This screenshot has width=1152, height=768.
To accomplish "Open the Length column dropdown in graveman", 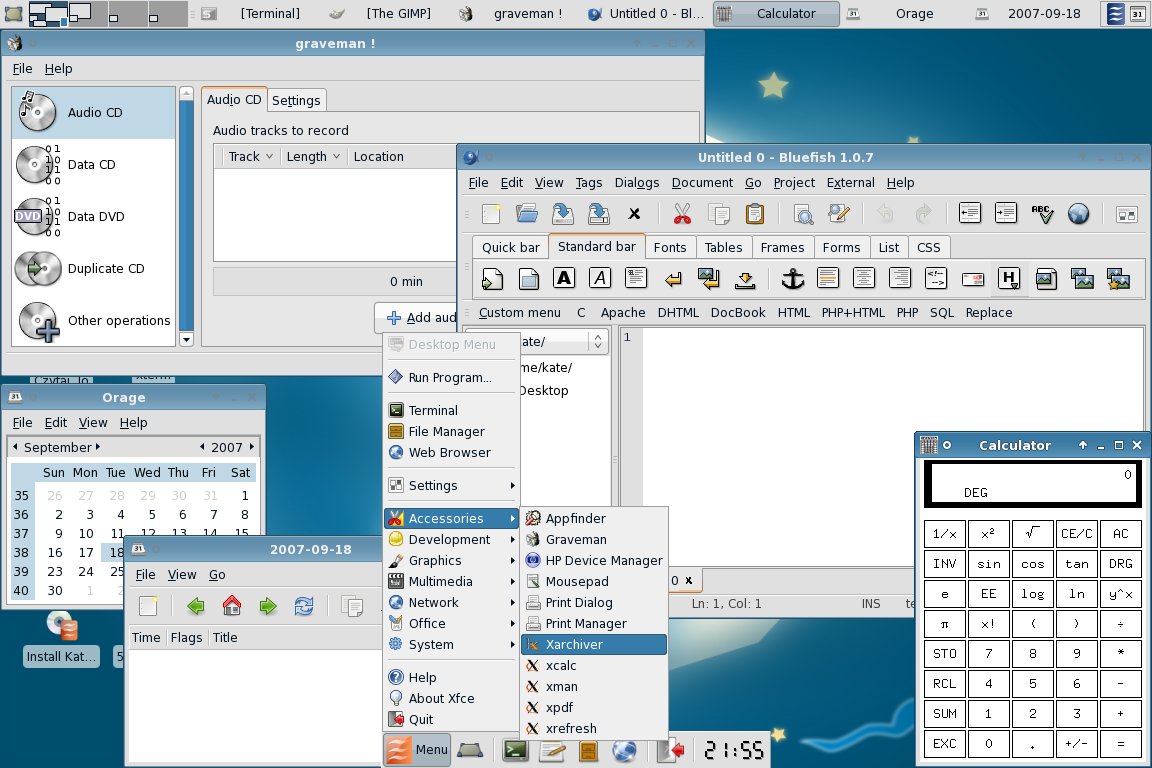I will (336, 157).
